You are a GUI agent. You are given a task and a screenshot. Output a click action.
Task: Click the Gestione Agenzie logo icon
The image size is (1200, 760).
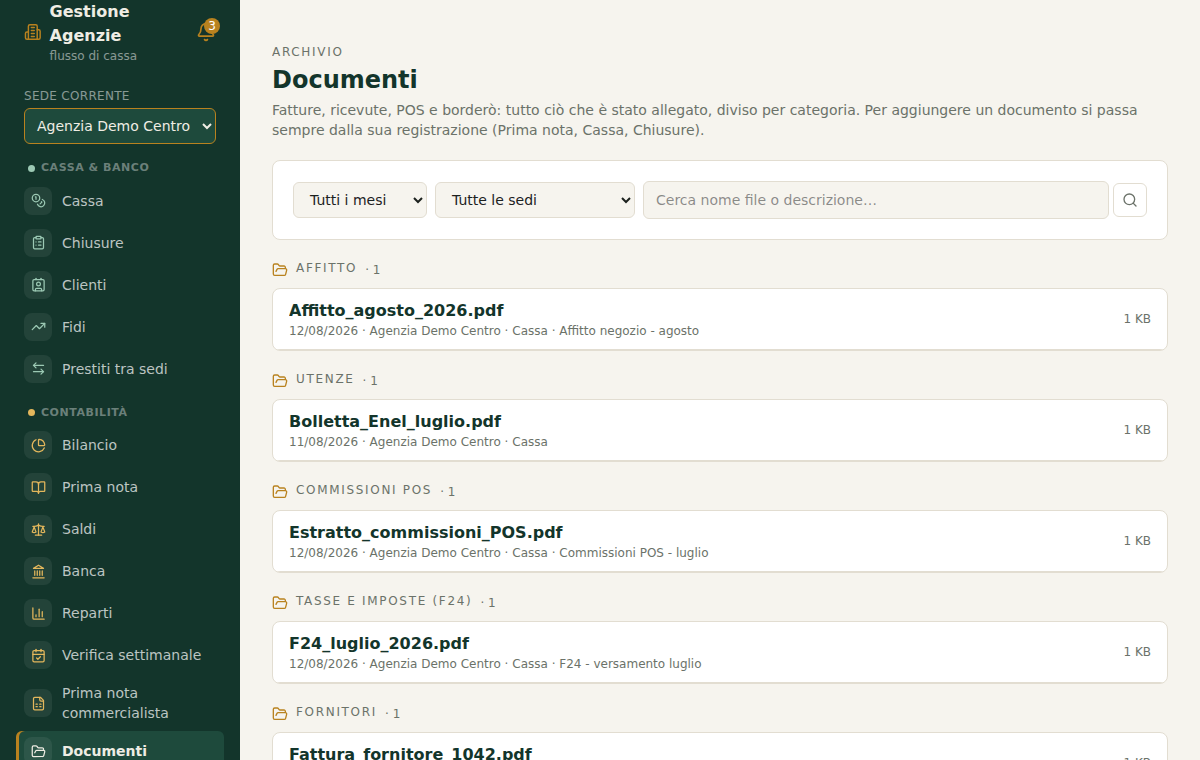(33, 32)
